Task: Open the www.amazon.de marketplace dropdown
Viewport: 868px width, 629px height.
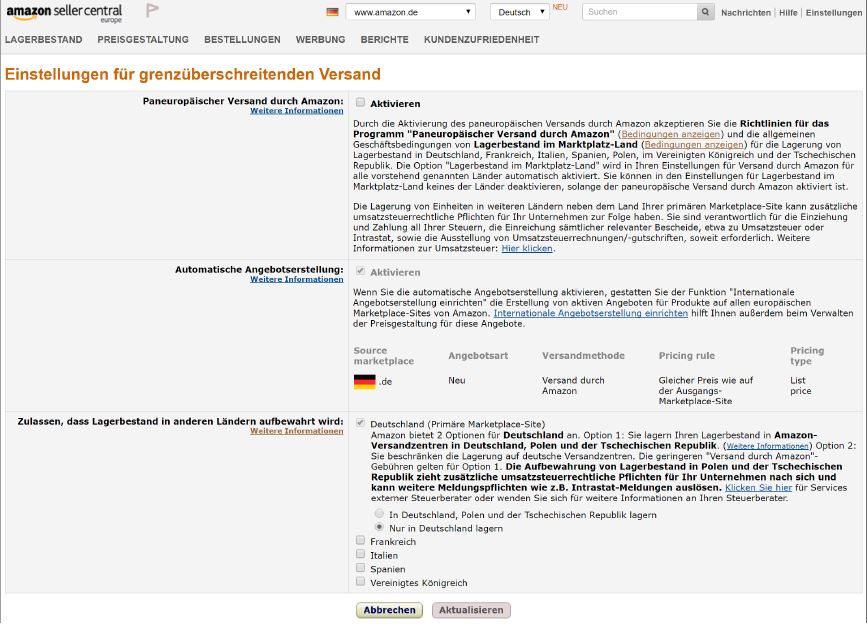Action: tap(410, 12)
